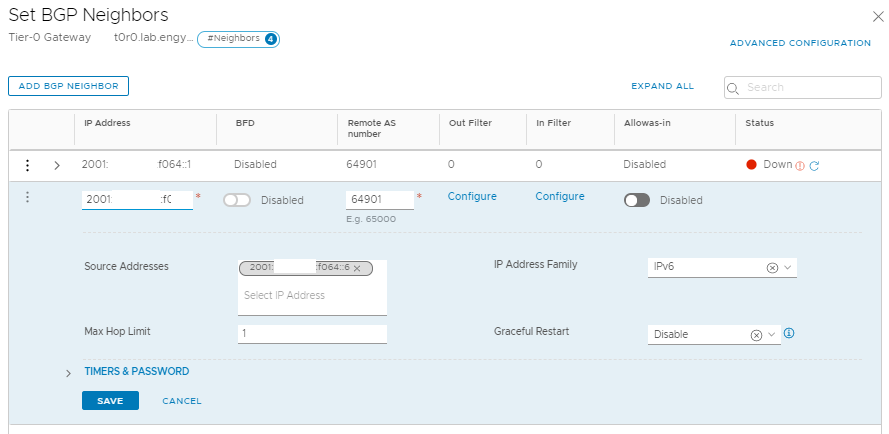Clear the Graceful Restart selection
The image size is (889, 434).
(x=756, y=334)
